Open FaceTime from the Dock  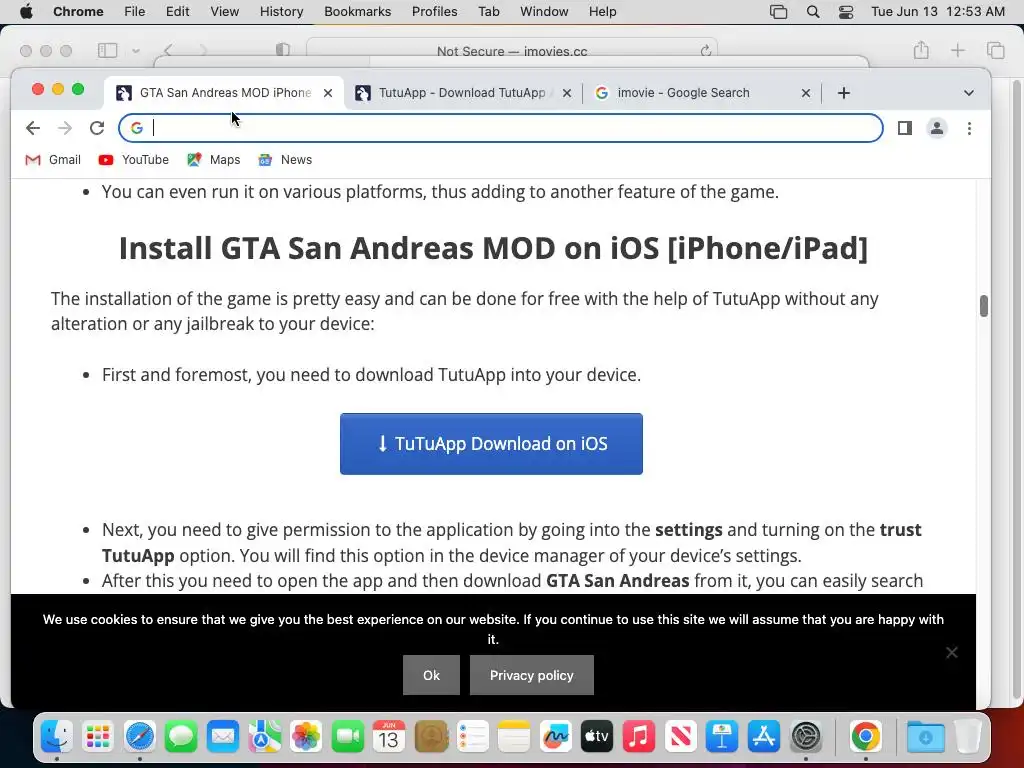point(347,737)
